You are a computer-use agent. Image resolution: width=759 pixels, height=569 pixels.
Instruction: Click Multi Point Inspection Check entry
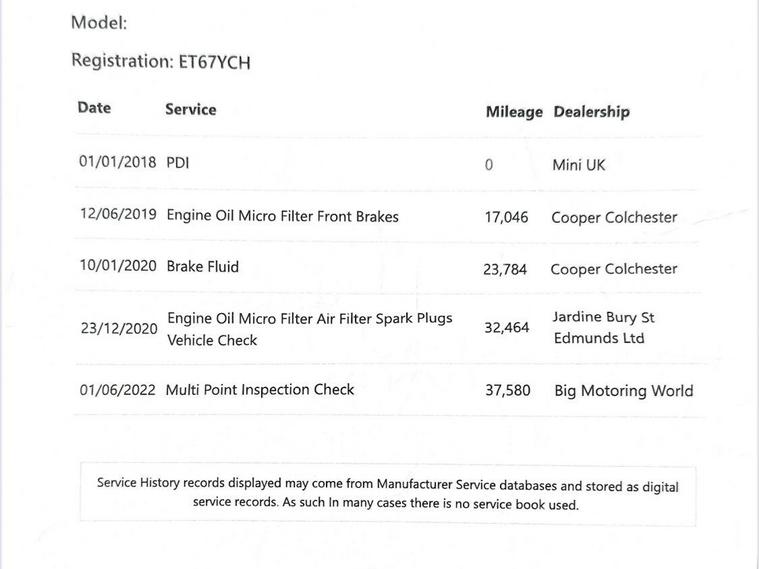pos(259,390)
